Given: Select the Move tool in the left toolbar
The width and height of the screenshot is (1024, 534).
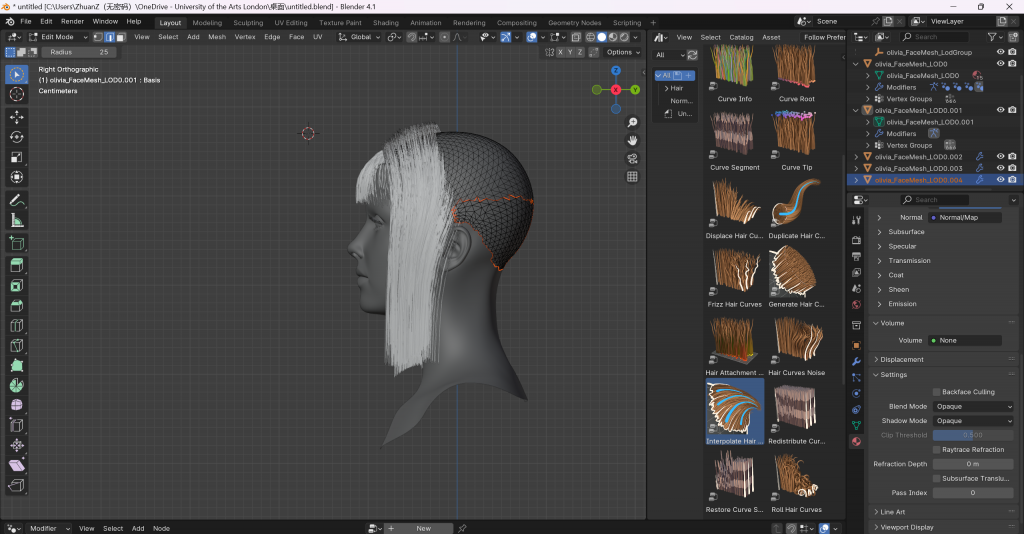Looking at the screenshot, I should click(17, 117).
